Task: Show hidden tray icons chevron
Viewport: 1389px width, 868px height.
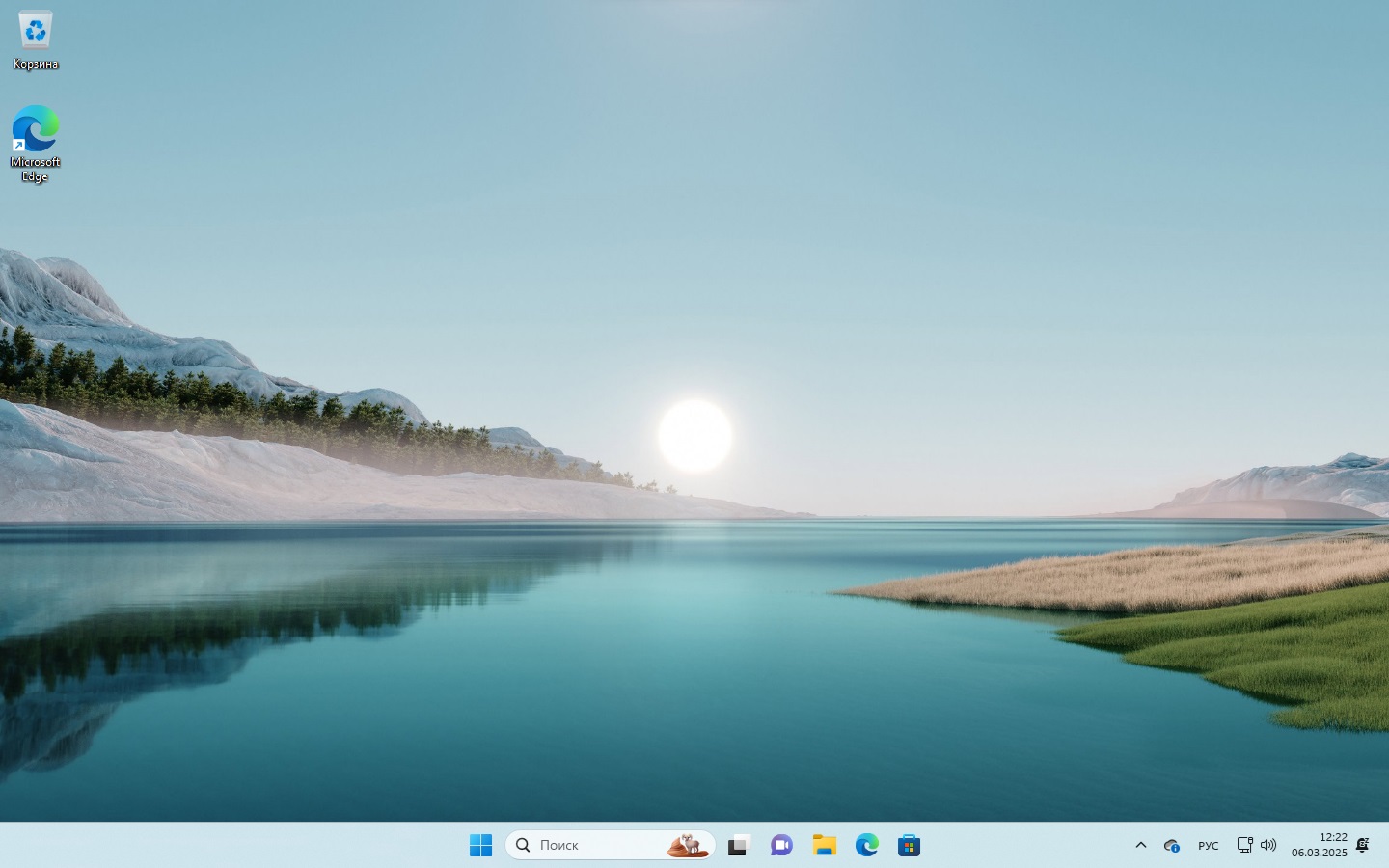Action: tap(1141, 845)
